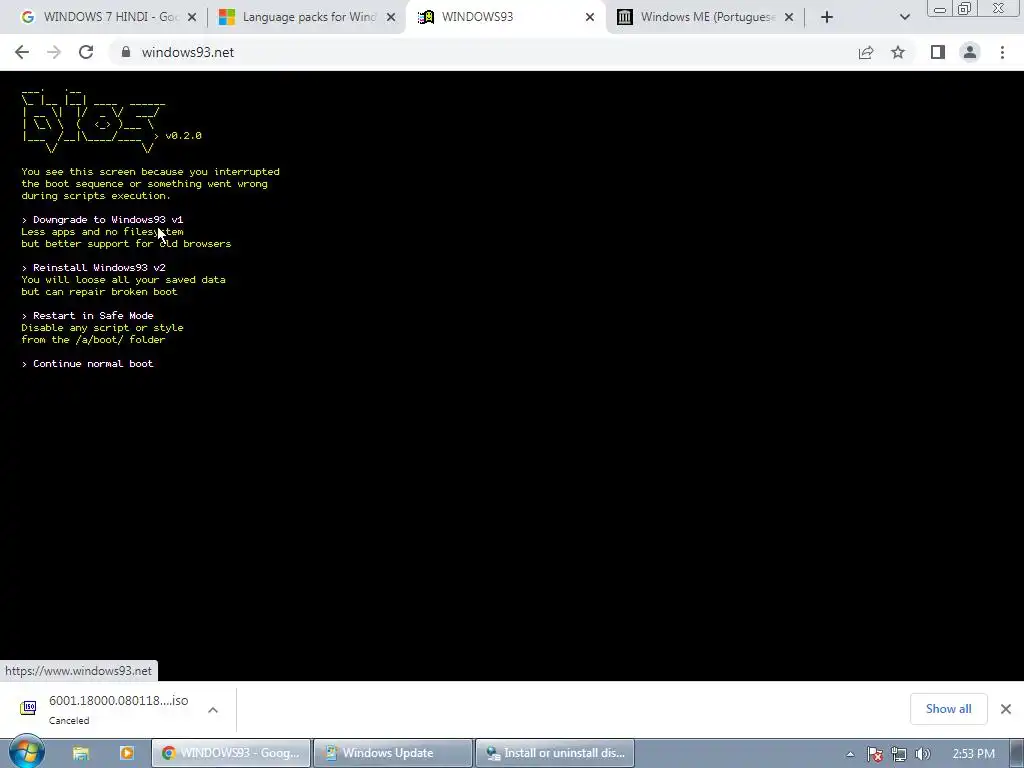Bookmark this page with the star
The height and width of the screenshot is (768, 1024).
pyautogui.click(x=898, y=52)
